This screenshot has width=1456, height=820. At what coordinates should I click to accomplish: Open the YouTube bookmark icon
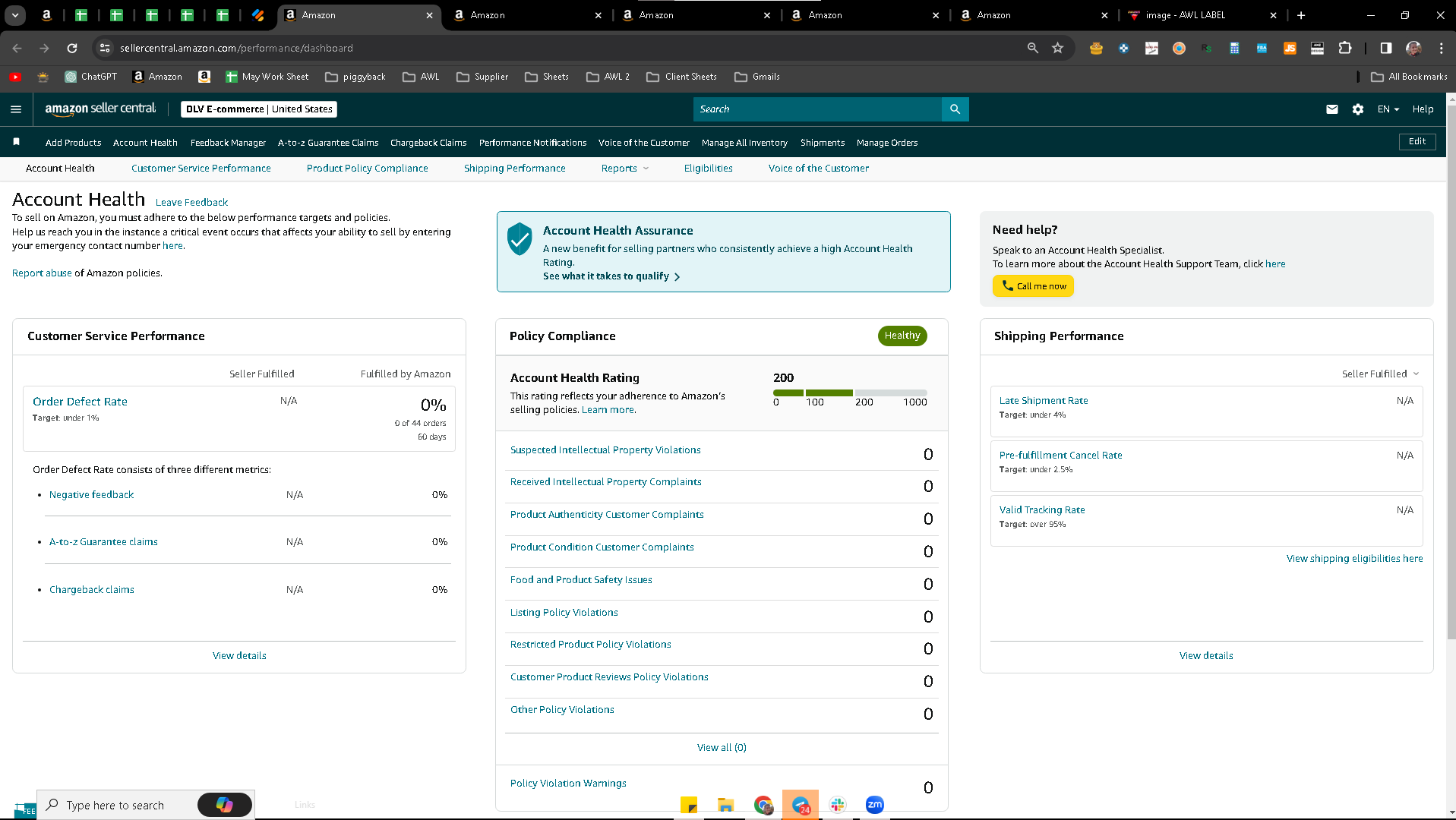(x=15, y=77)
